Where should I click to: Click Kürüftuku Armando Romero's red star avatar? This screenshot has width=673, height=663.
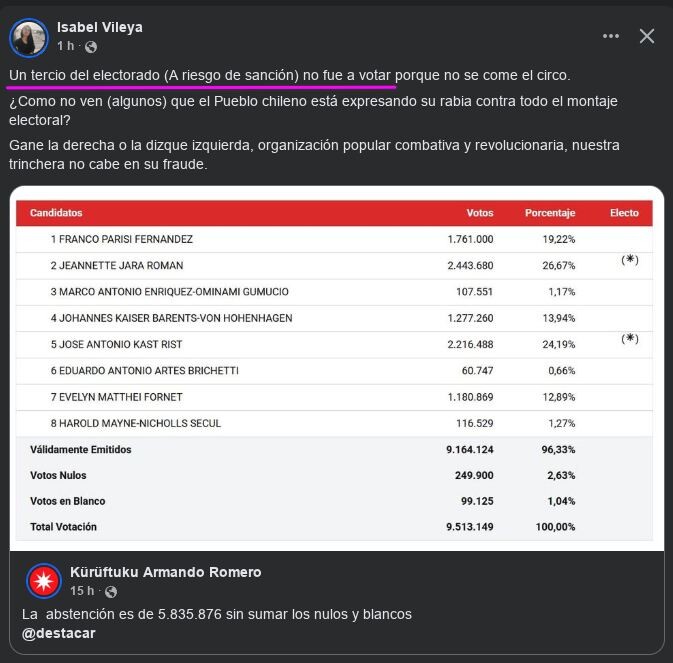point(44,581)
